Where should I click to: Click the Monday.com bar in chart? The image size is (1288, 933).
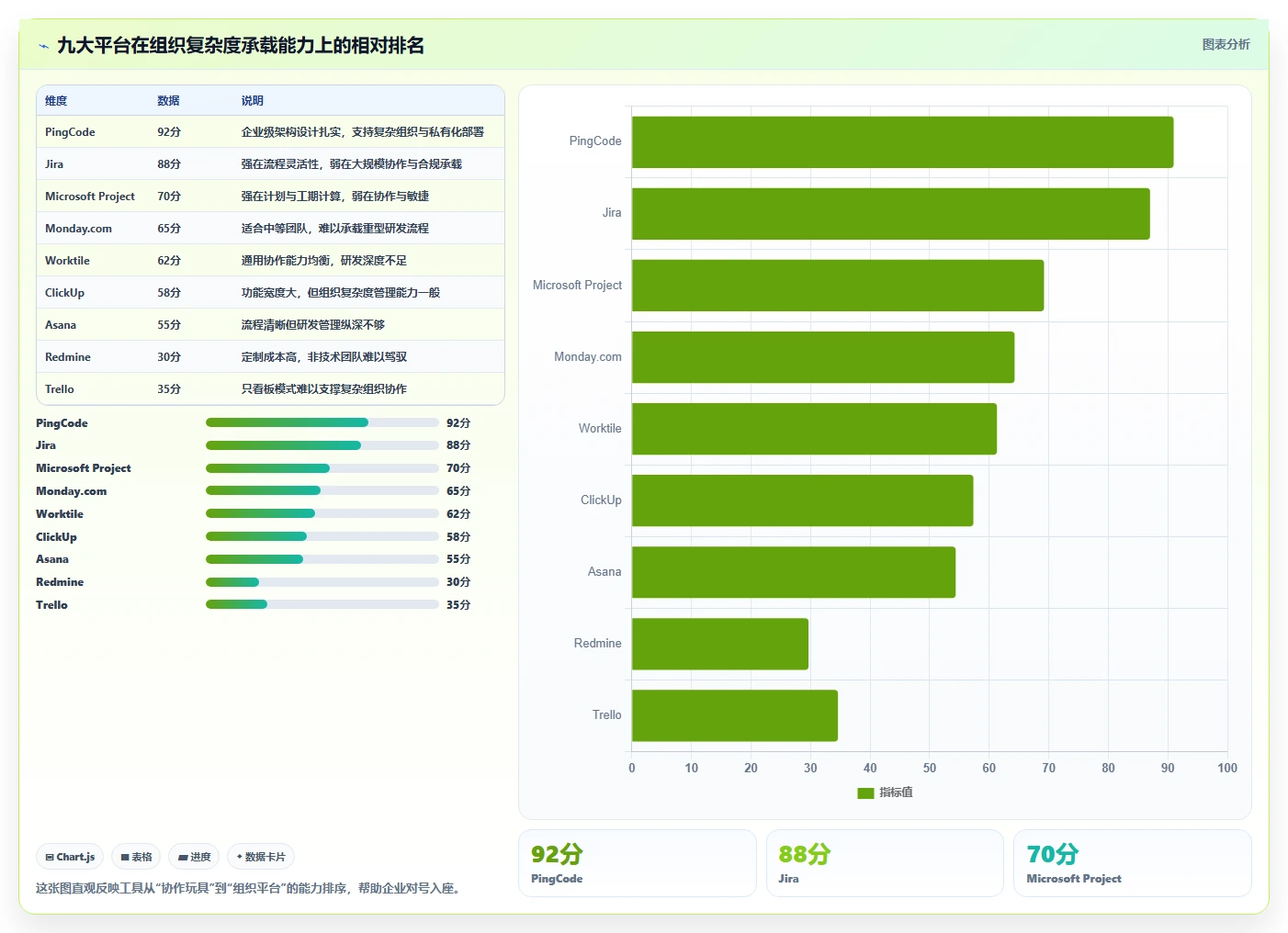[823, 357]
